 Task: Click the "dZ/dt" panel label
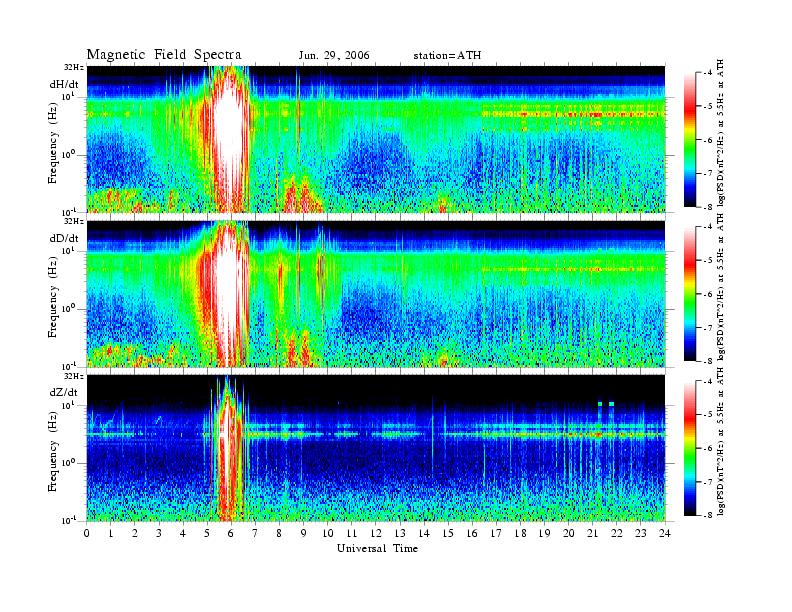(64, 392)
